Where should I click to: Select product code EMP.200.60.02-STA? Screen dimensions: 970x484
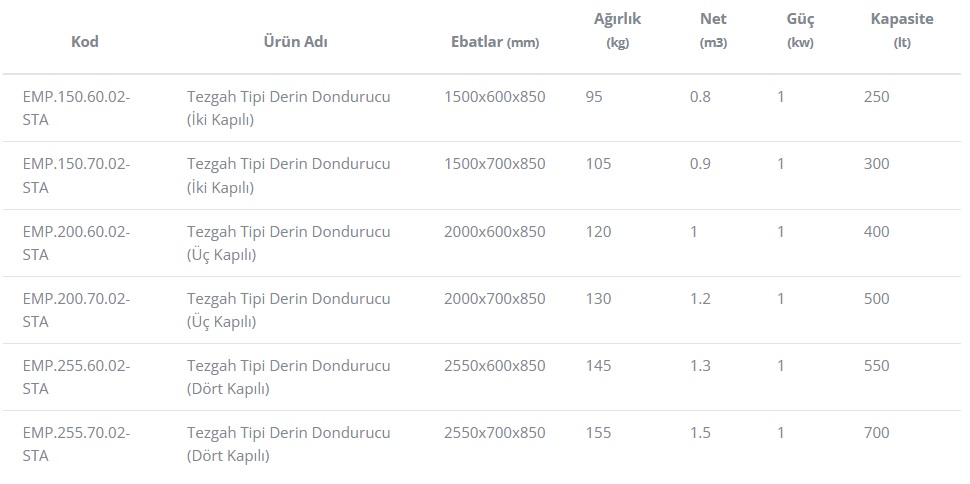point(76,242)
